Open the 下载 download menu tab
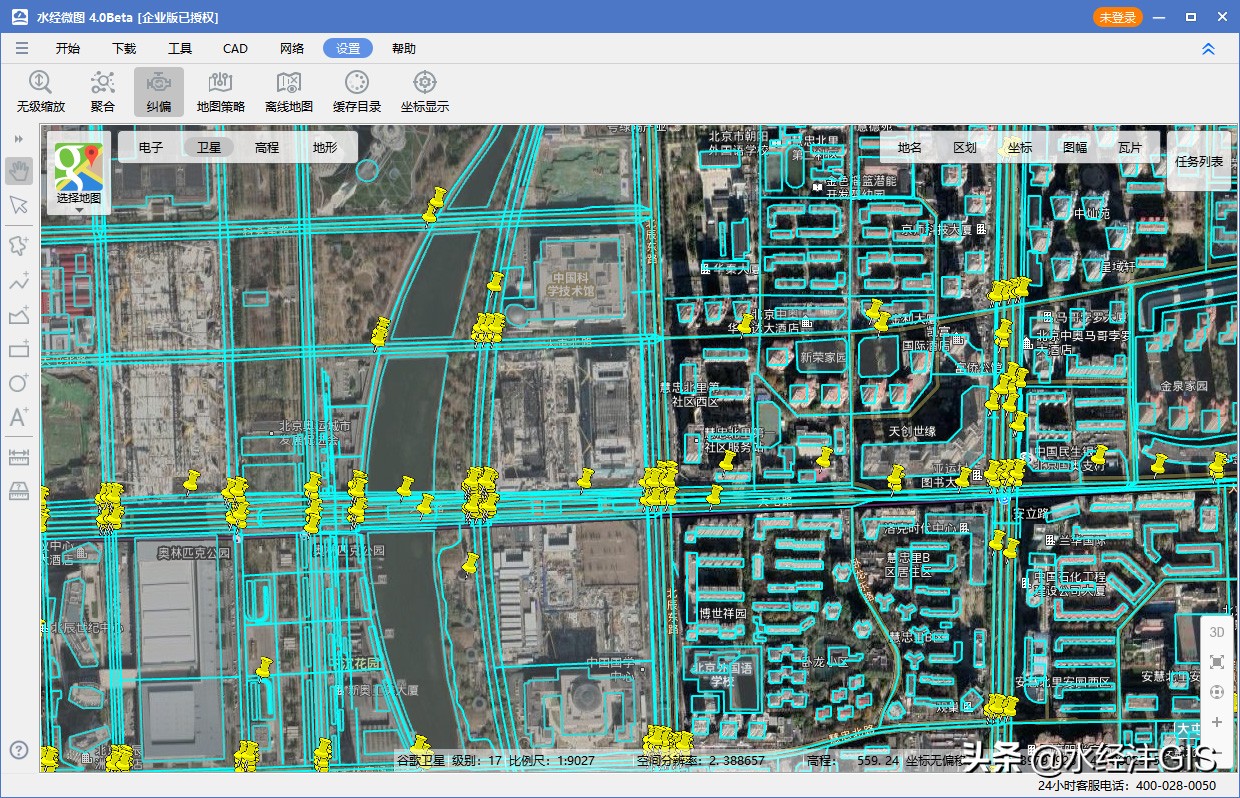The height and width of the screenshot is (798, 1240). click(124, 49)
